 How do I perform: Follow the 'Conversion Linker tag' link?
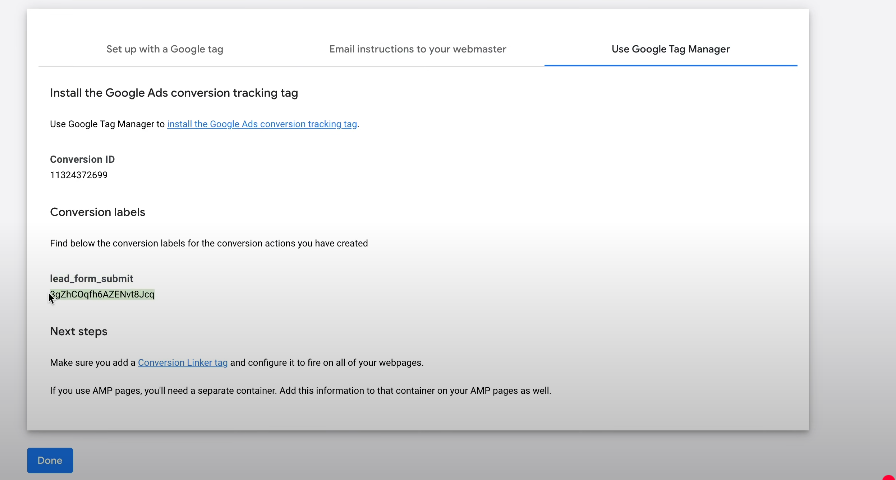coord(183,362)
